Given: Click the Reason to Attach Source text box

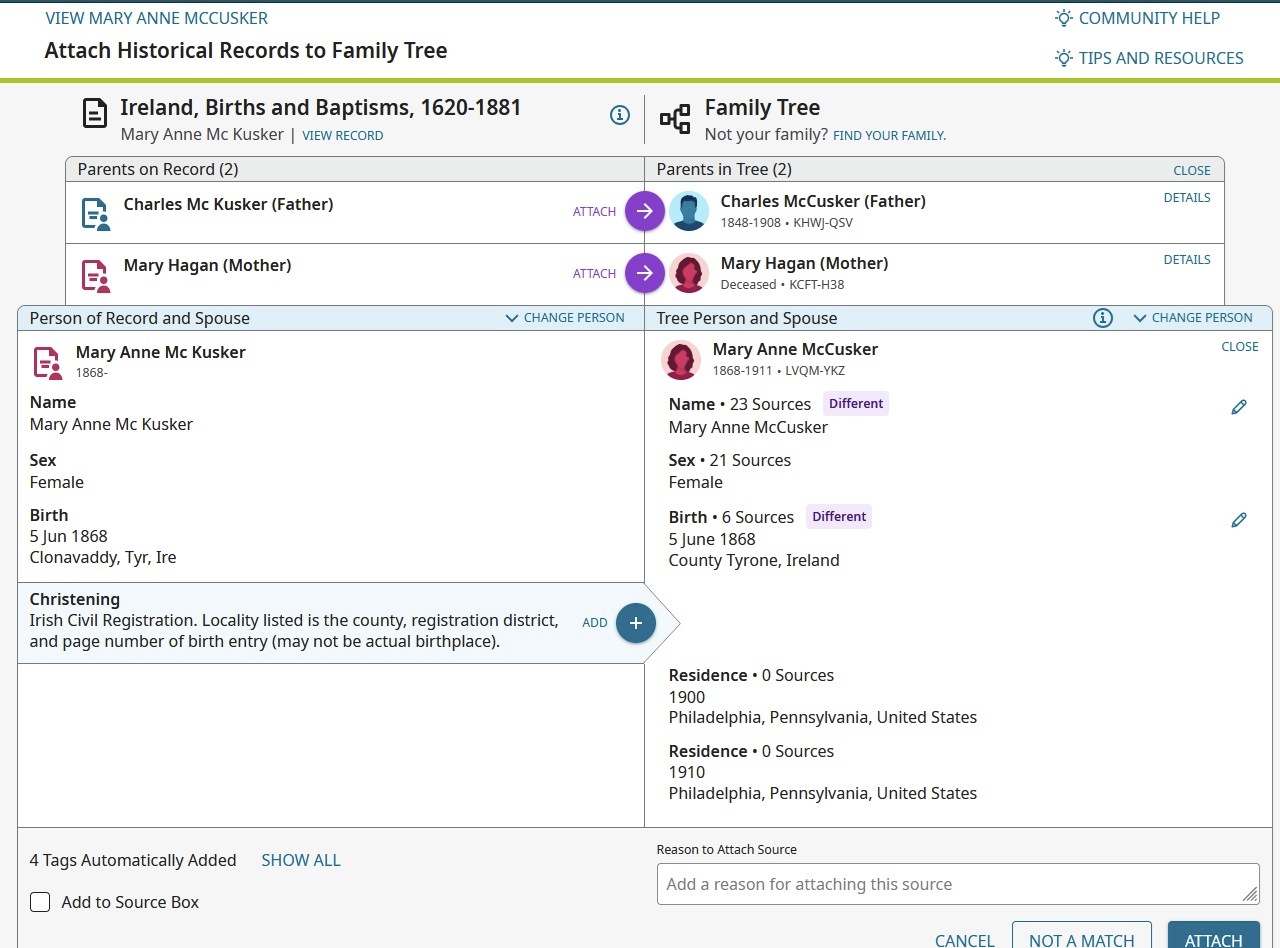Looking at the screenshot, I should point(958,884).
